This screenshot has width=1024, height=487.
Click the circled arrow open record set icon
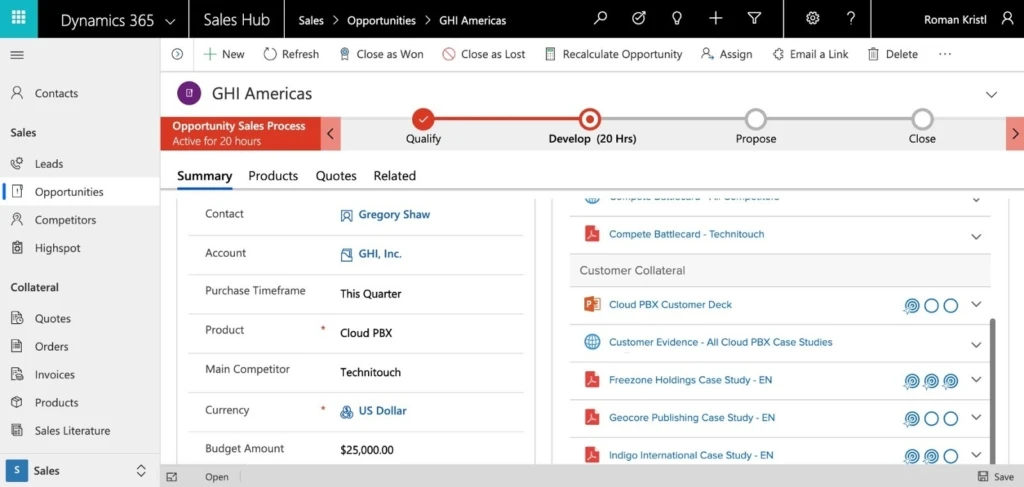click(x=177, y=55)
